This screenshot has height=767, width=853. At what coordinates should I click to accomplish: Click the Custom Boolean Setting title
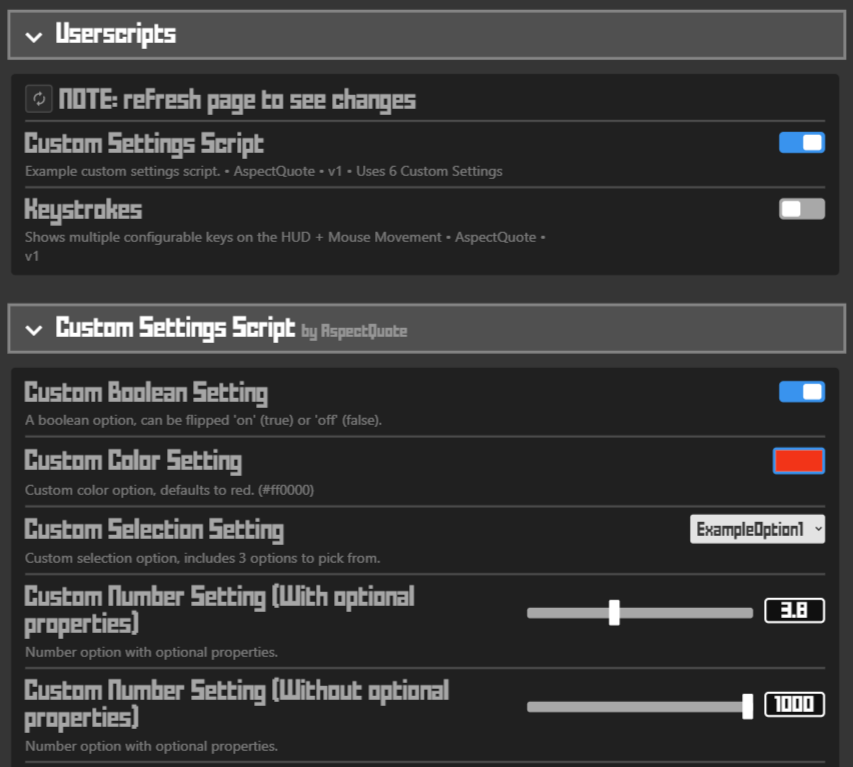(x=146, y=392)
